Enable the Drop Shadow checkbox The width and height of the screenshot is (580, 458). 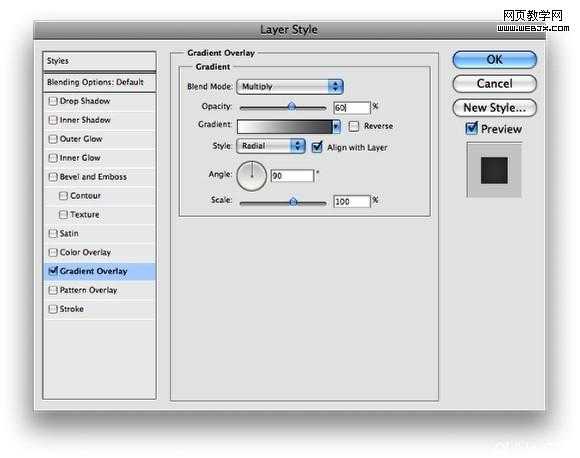53,101
